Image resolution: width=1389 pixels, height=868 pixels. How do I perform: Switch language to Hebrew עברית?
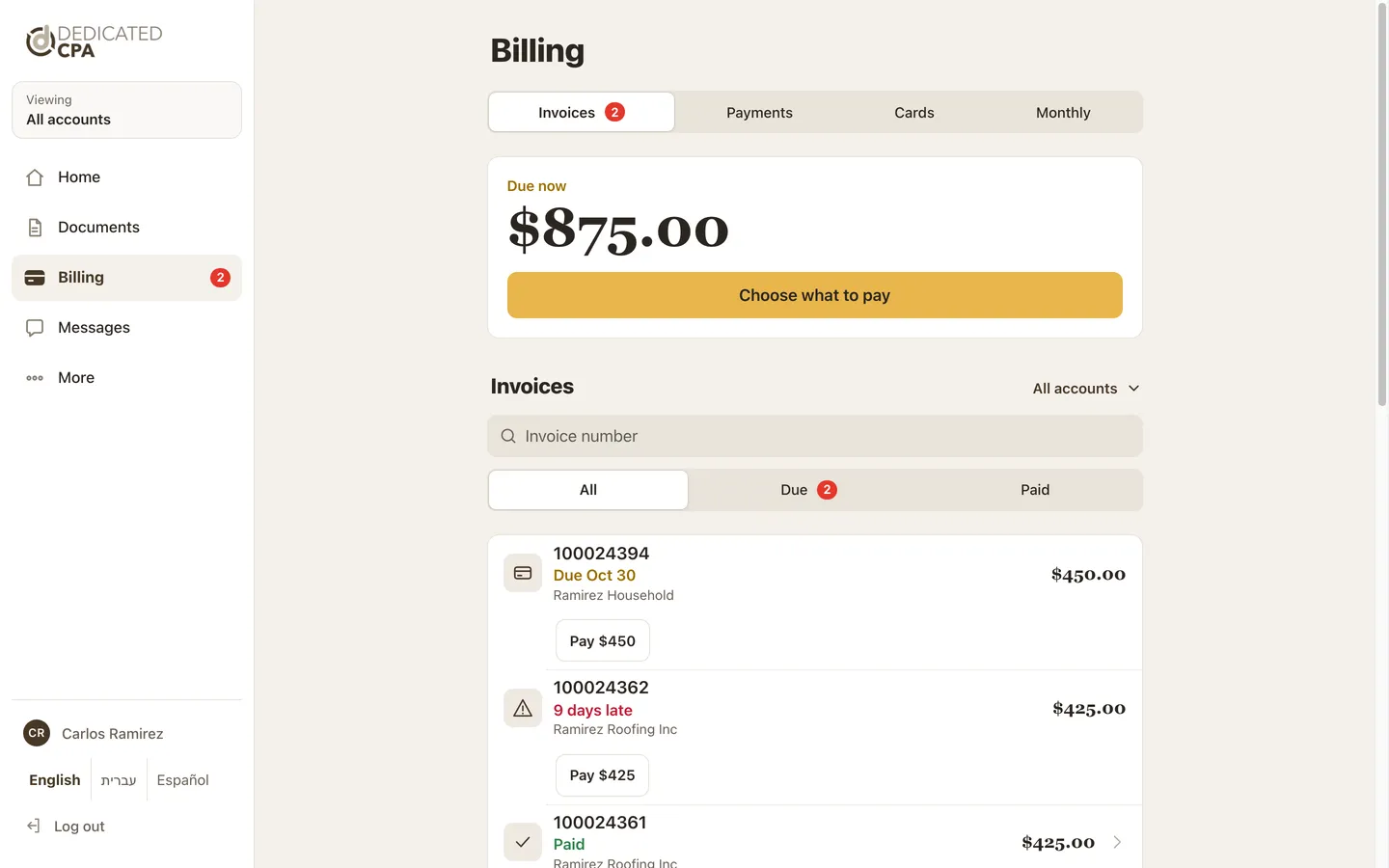pyautogui.click(x=119, y=779)
